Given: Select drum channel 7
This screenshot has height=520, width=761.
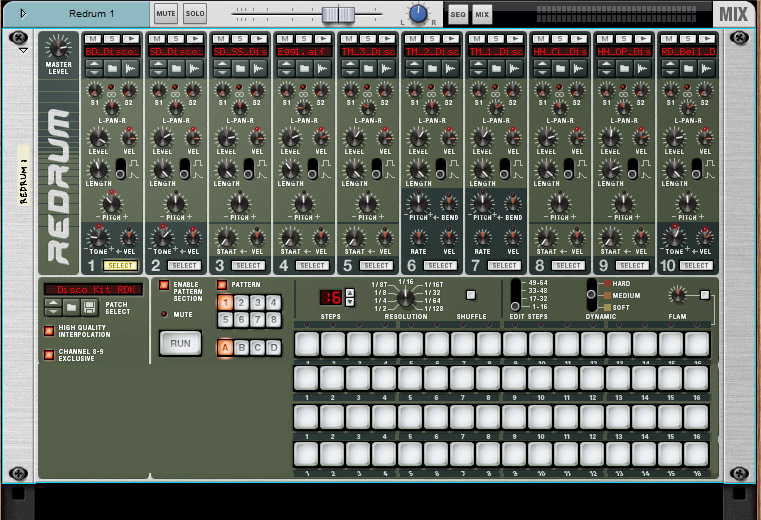Looking at the screenshot, I should point(504,266).
